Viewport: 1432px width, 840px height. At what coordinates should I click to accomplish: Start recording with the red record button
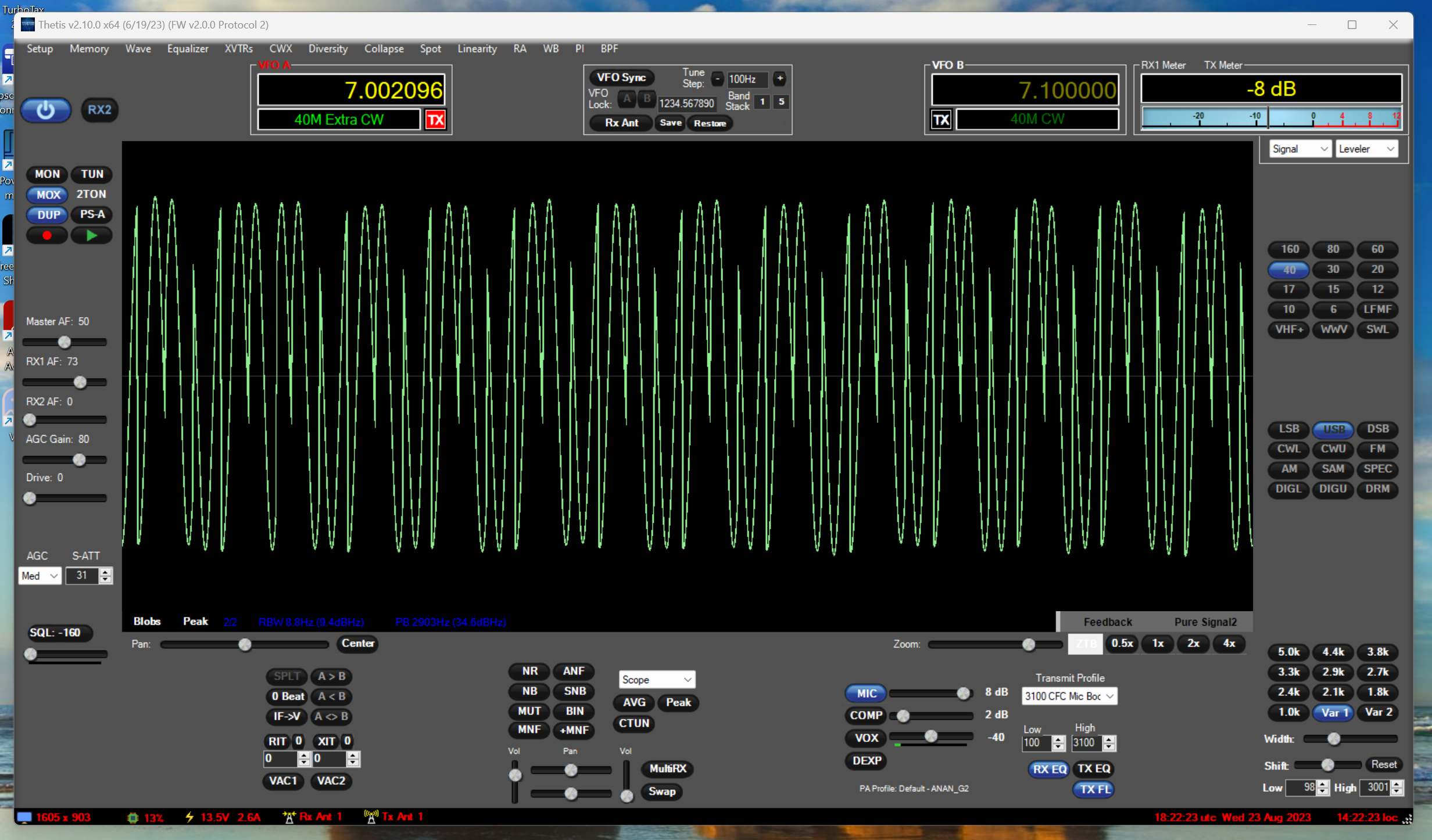[x=47, y=235]
